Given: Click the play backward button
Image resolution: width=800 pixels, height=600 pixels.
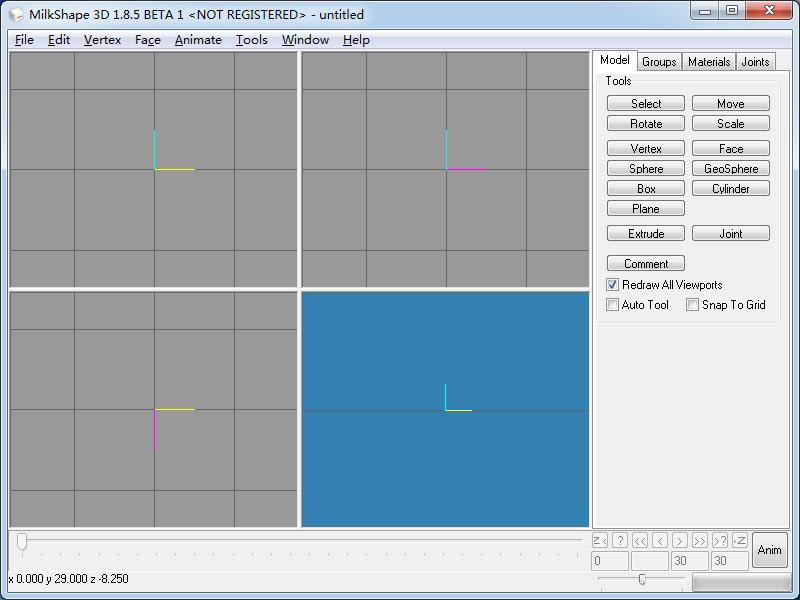Looking at the screenshot, I should point(640,540).
